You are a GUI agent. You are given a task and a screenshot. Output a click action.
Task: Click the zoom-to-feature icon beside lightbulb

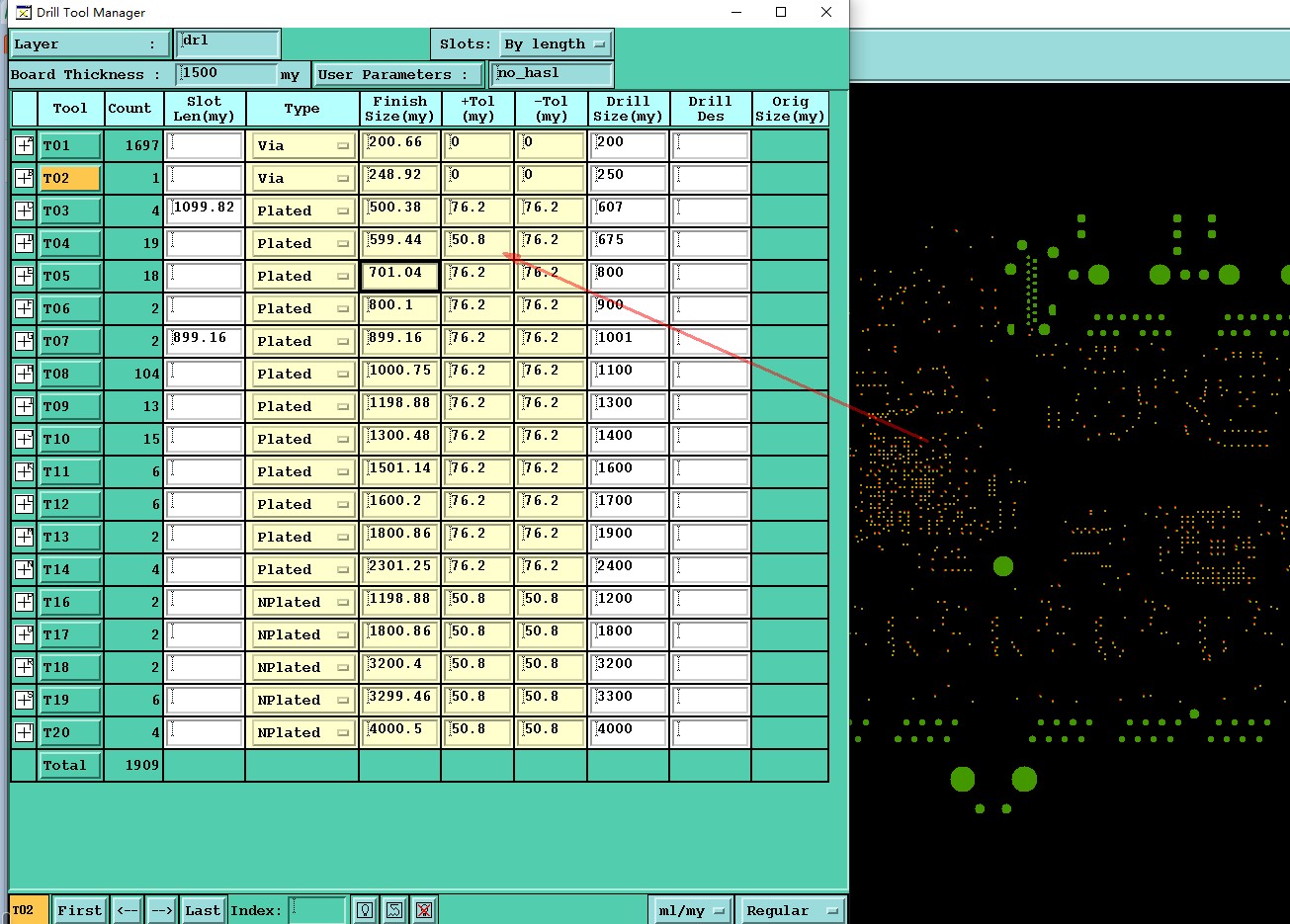394,910
